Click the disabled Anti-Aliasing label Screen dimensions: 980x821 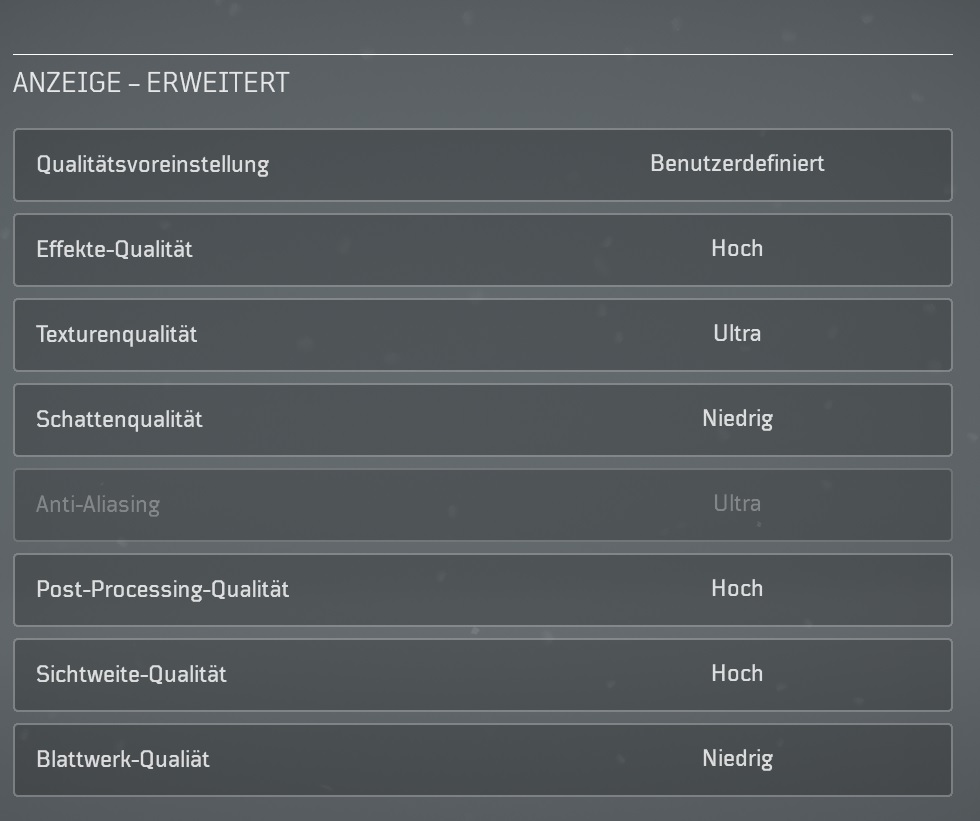tap(98, 504)
